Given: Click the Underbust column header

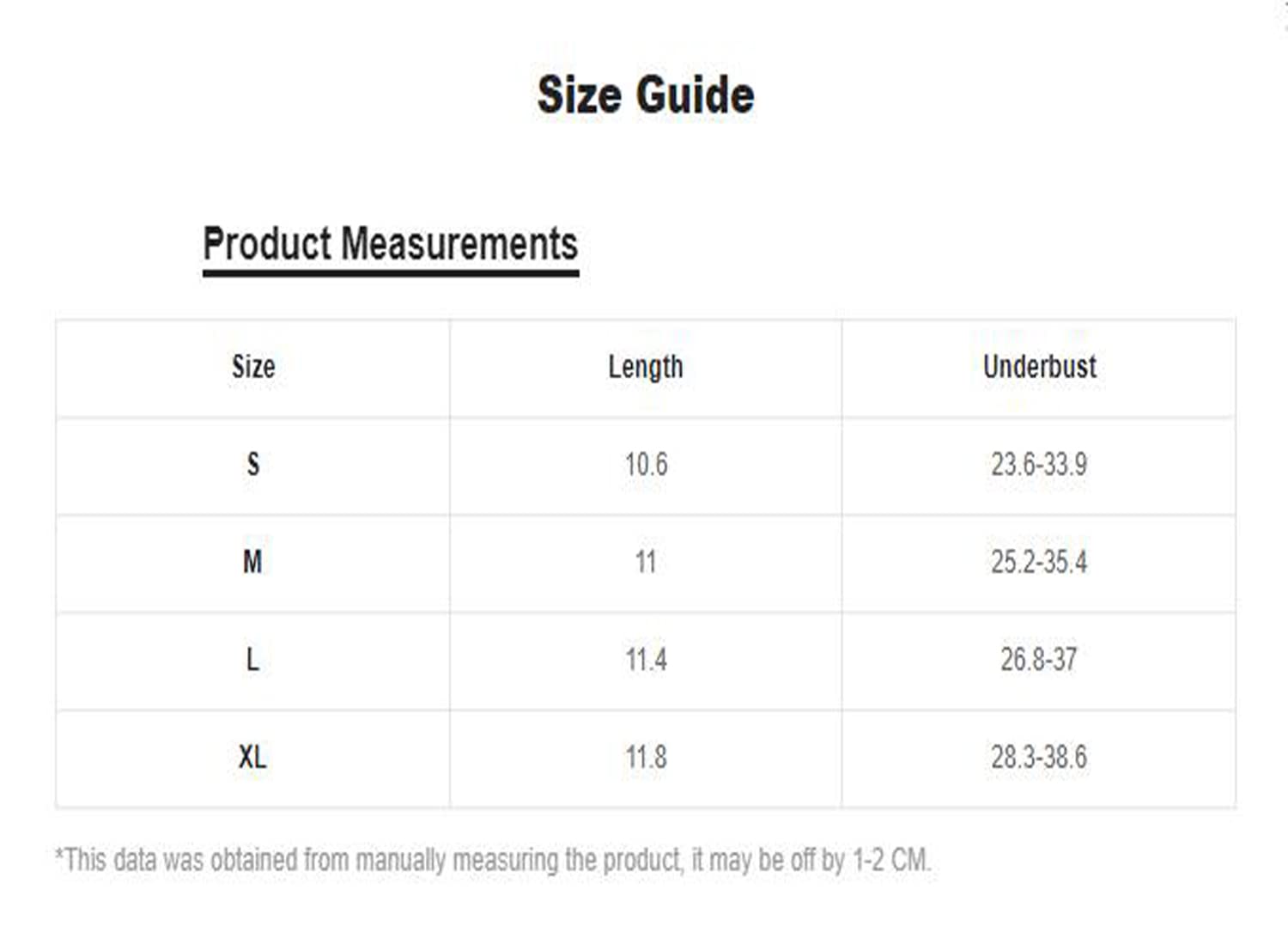Looking at the screenshot, I should pos(1039,367).
